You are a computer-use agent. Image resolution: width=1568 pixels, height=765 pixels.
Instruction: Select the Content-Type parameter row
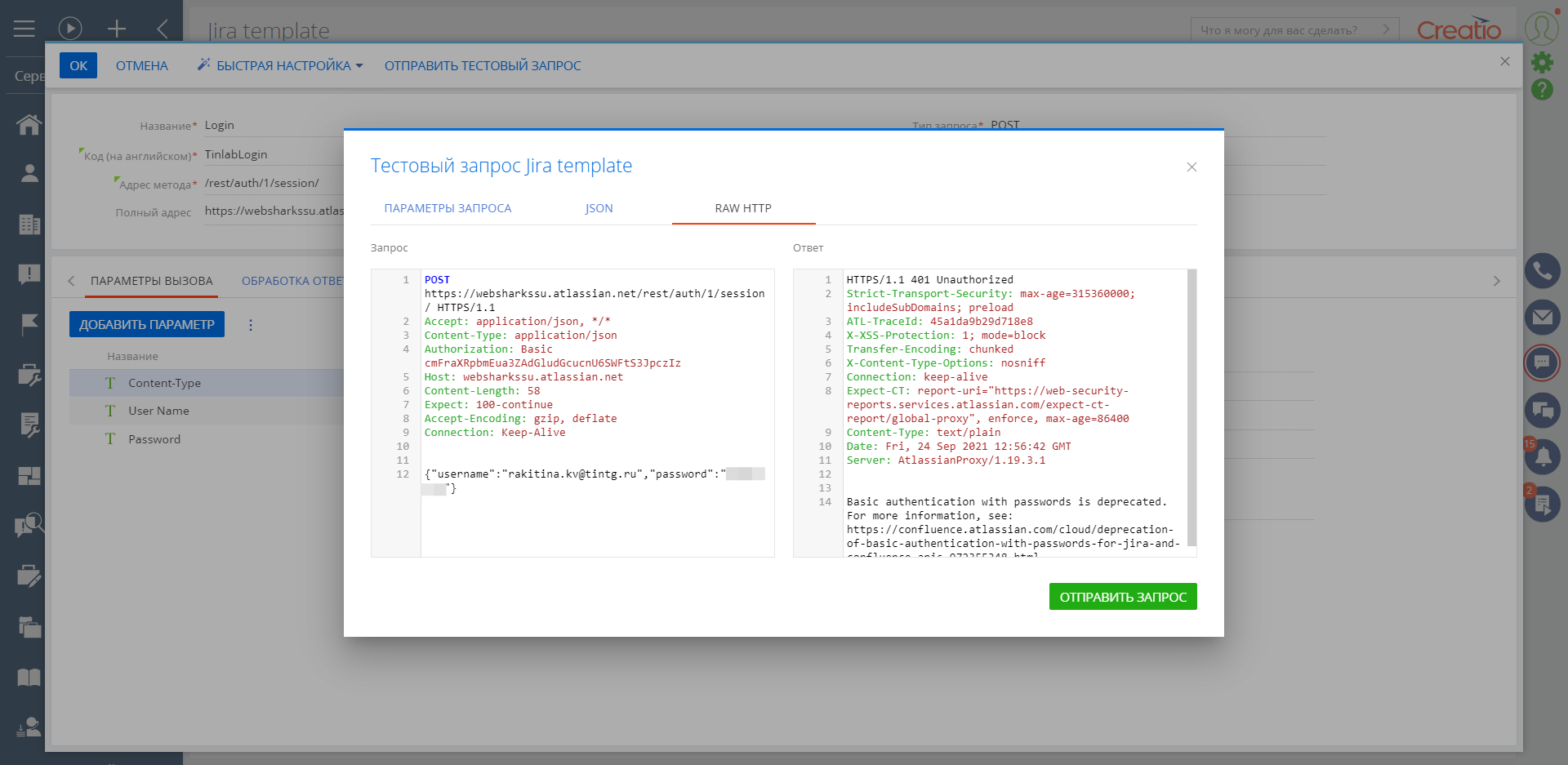(x=207, y=383)
